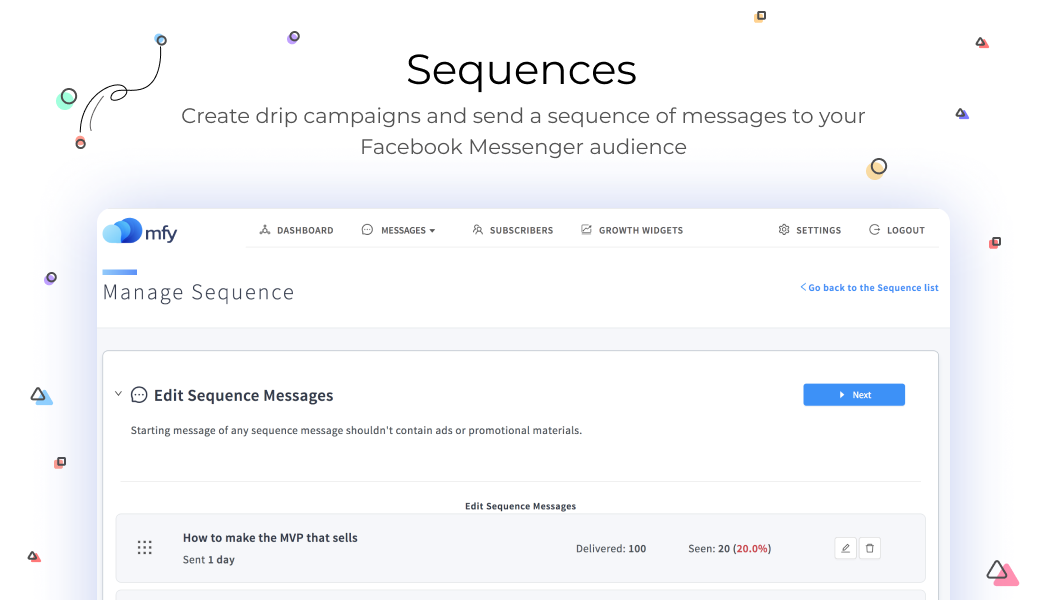
Task: Click the Dashboard nav icon
Action: 265,230
